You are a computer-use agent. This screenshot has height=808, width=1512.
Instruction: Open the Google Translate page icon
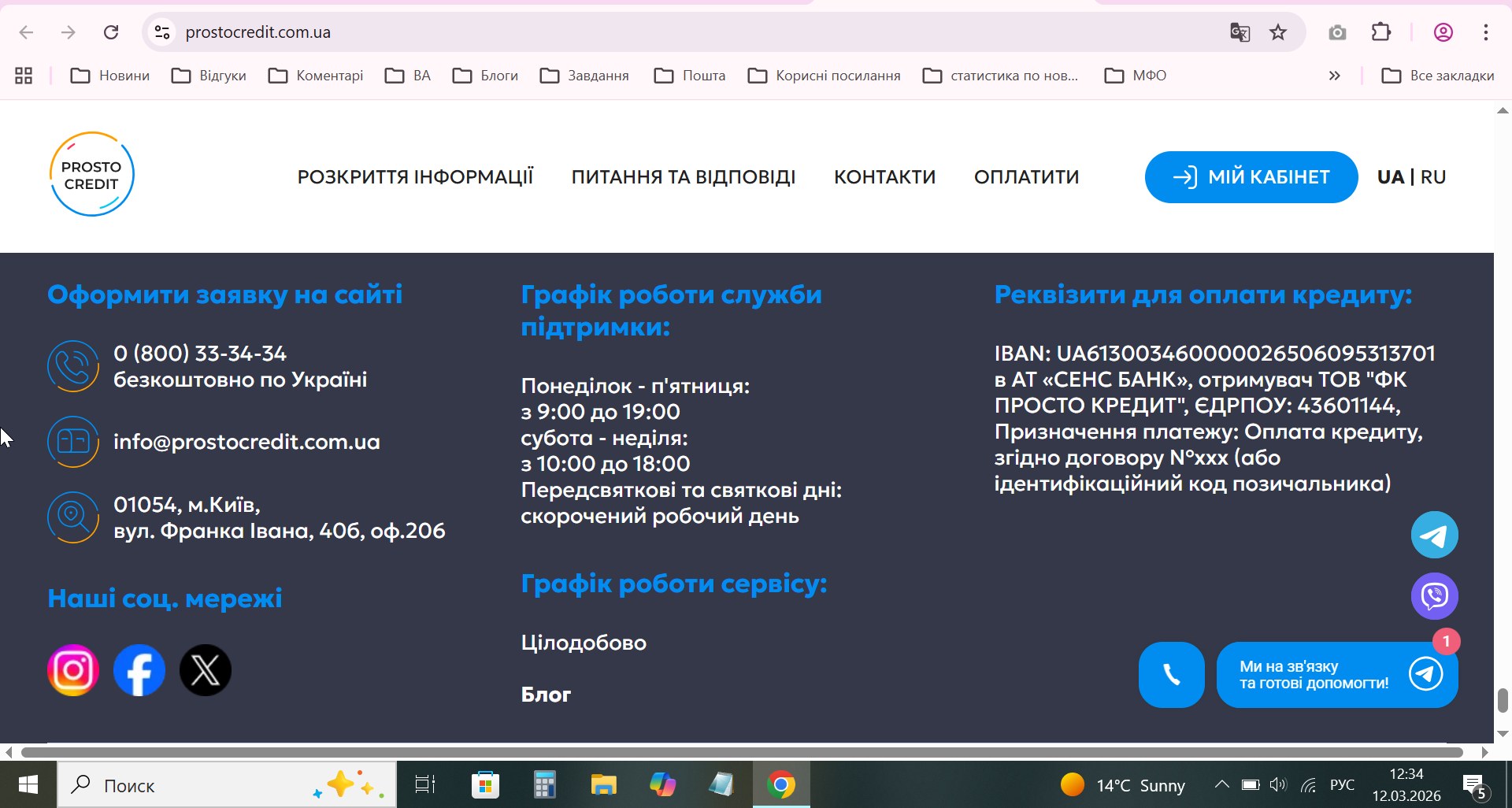tap(1240, 32)
